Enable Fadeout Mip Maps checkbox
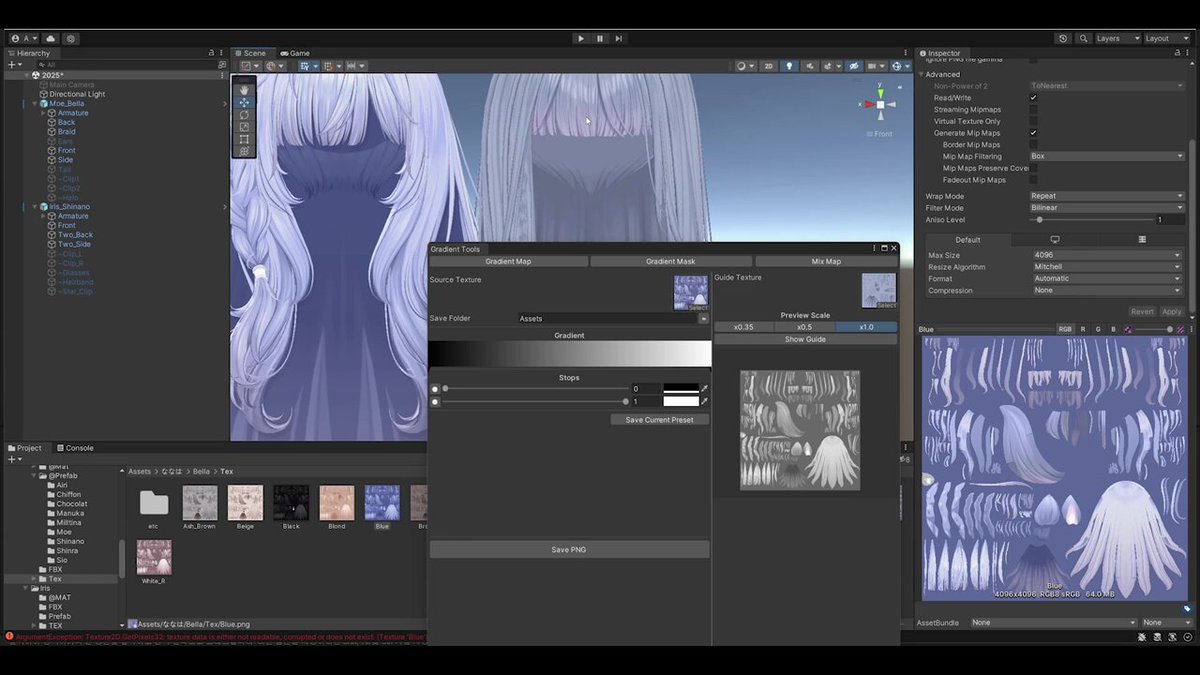 [x=1033, y=180]
